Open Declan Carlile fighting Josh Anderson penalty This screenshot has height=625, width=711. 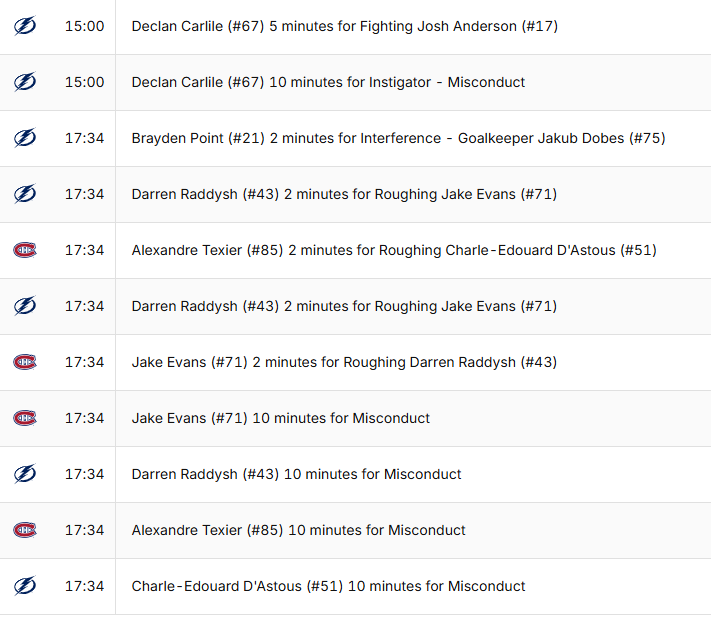[x=344, y=26]
